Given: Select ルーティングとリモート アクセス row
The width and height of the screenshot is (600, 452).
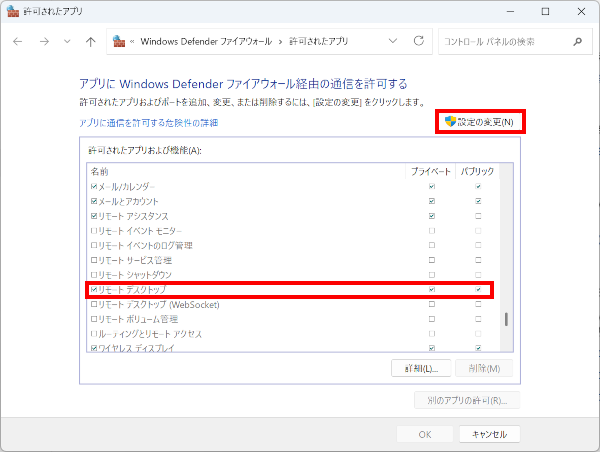Looking at the screenshot, I should click(x=293, y=334).
